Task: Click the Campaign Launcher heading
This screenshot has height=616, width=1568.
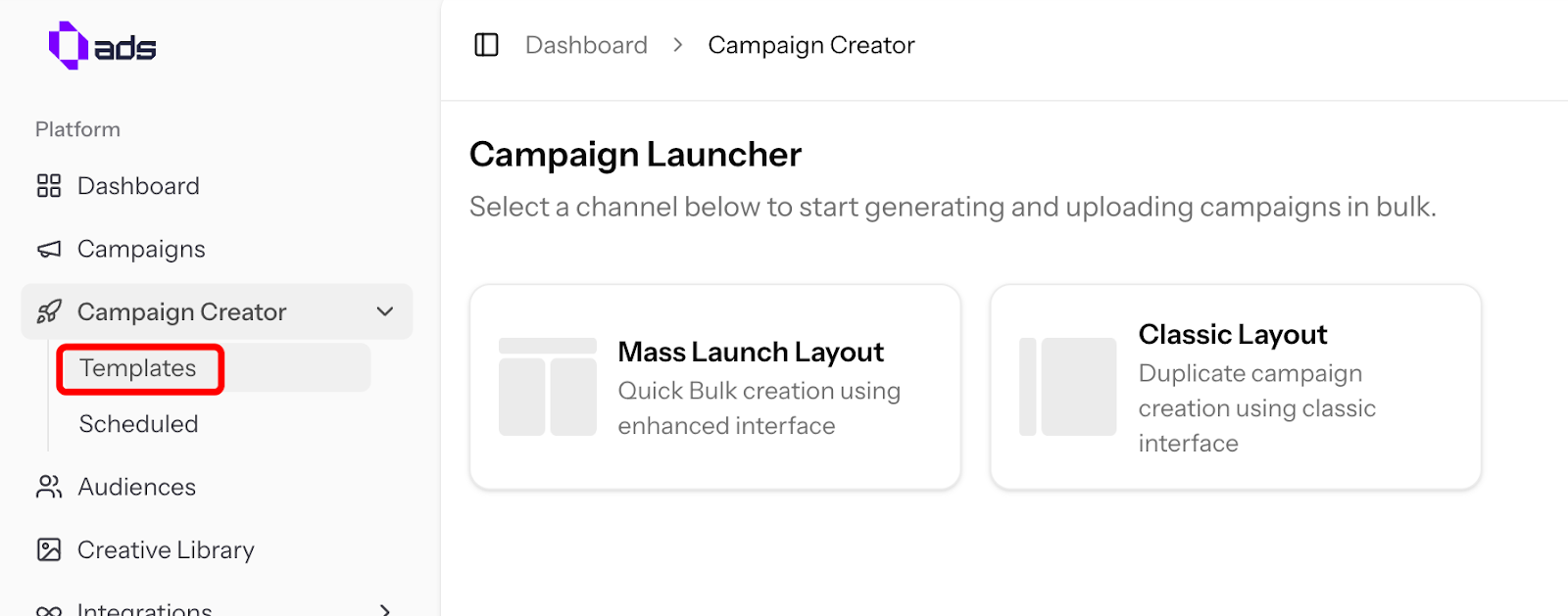Action: tap(635, 154)
